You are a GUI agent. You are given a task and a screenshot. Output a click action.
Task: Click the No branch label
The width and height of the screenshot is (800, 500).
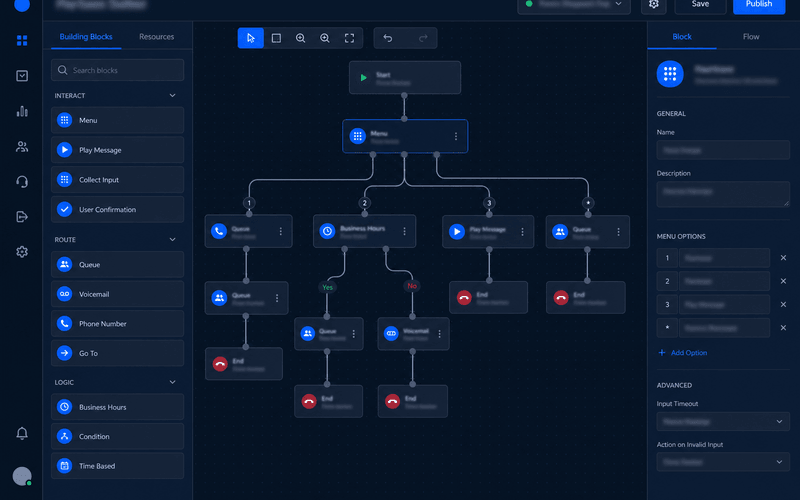[x=412, y=286]
